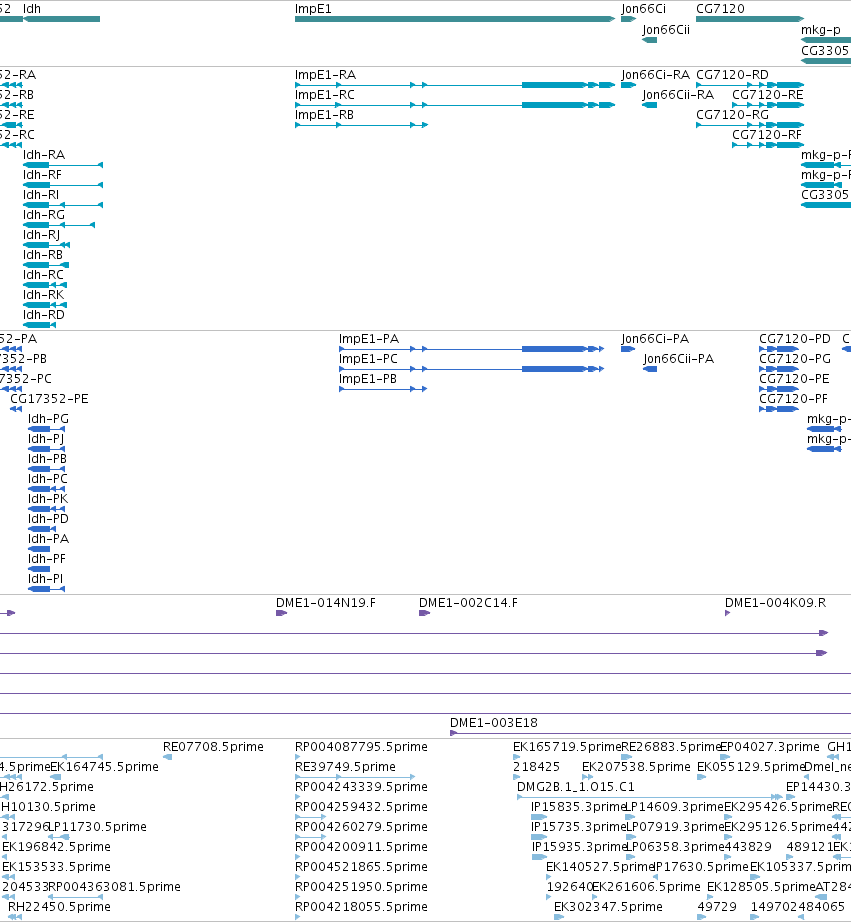The width and height of the screenshot is (851, 922).
Task: Click protein Idh-PK
Action: [46, 509]
